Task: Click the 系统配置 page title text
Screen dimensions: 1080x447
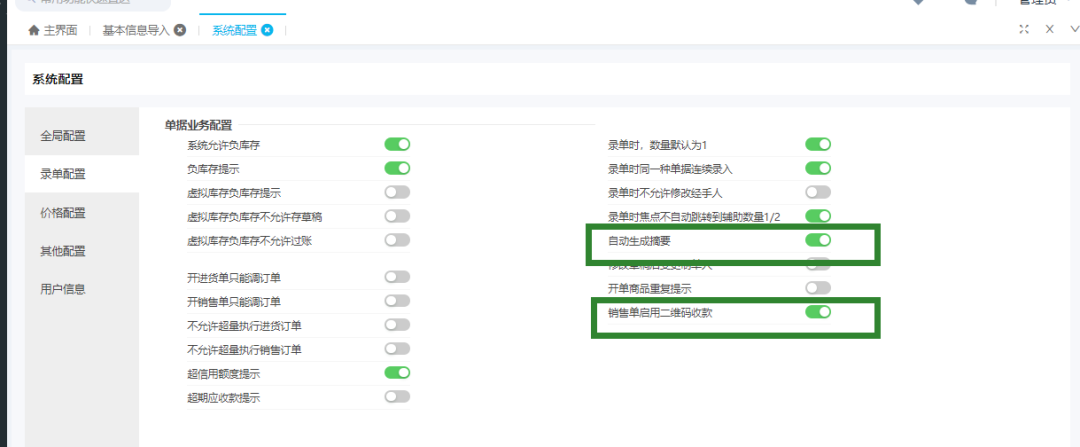Action: pos(58,79)
